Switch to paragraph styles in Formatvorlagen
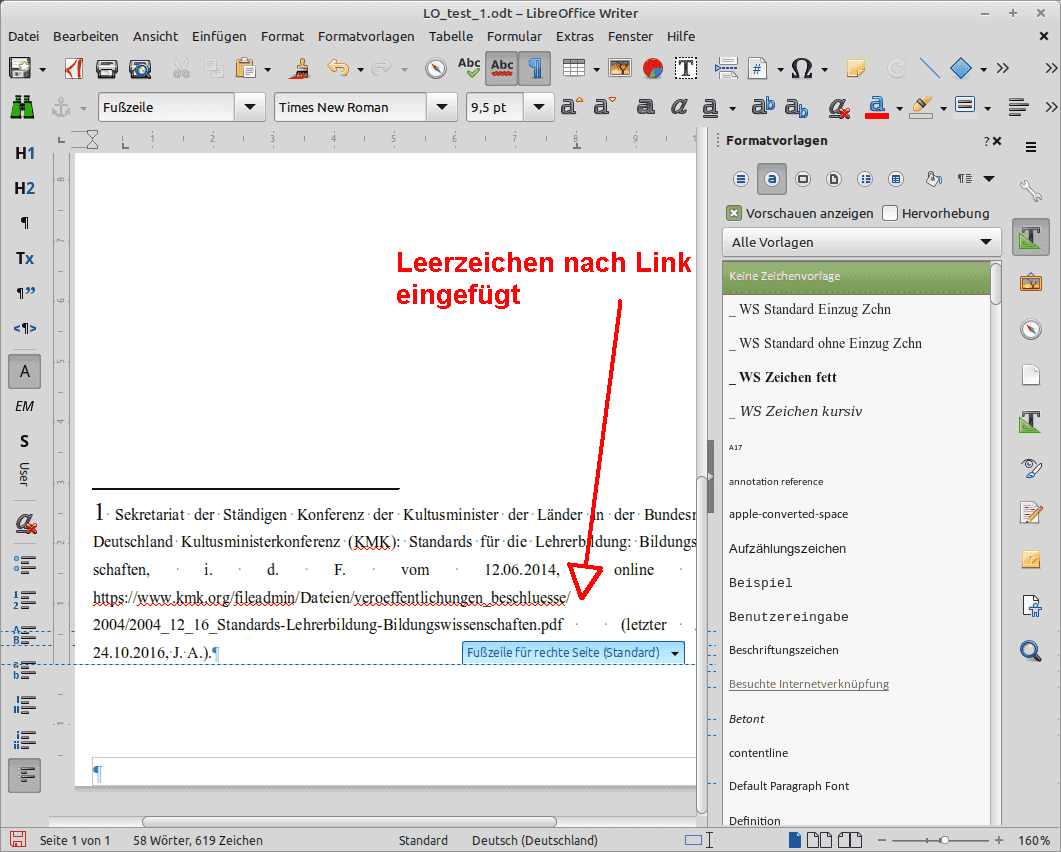1061x852 pixels. click(741, 179)
